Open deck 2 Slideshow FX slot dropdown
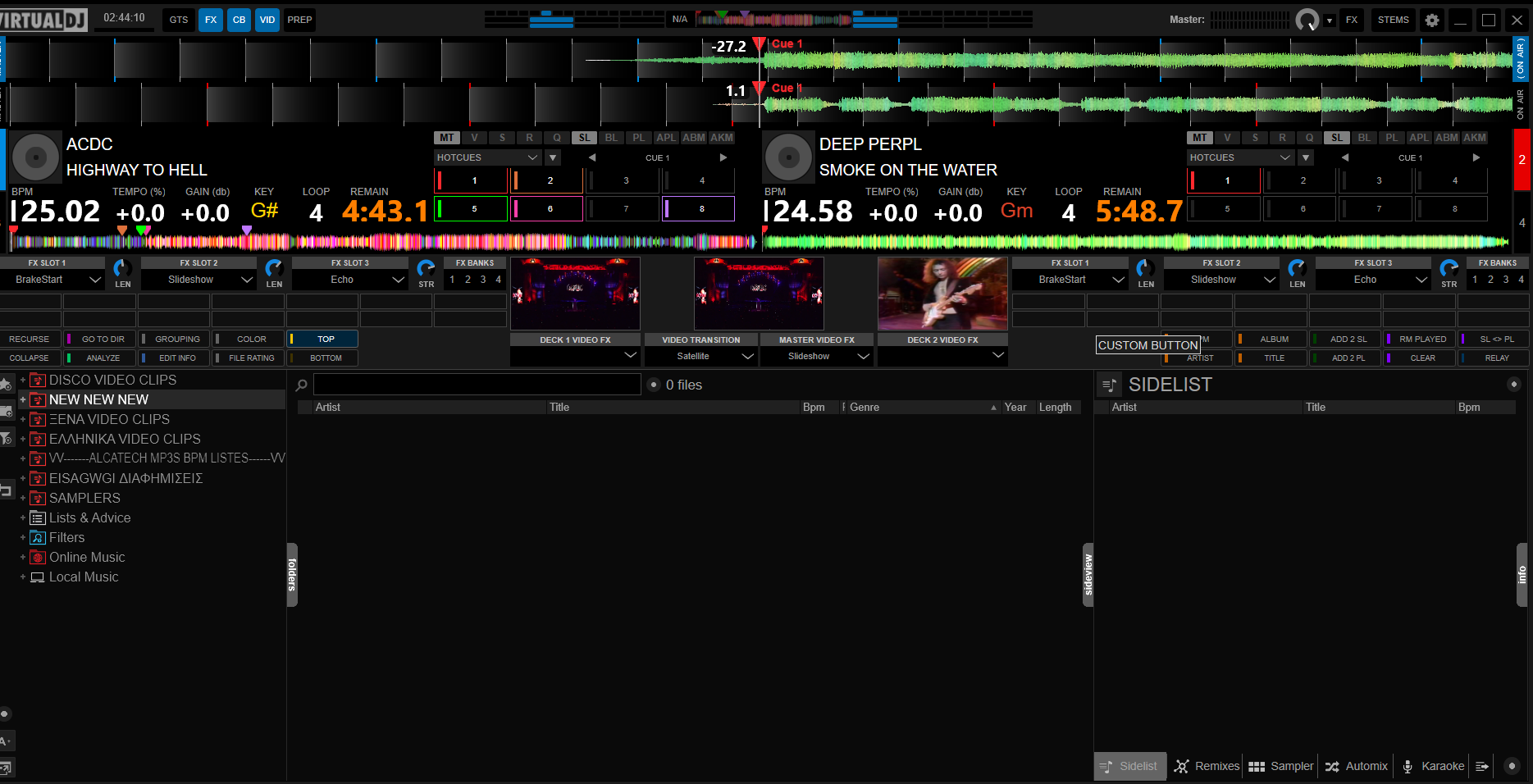1533x784 pixels. pyautogui.click(x=1221, y=280)
